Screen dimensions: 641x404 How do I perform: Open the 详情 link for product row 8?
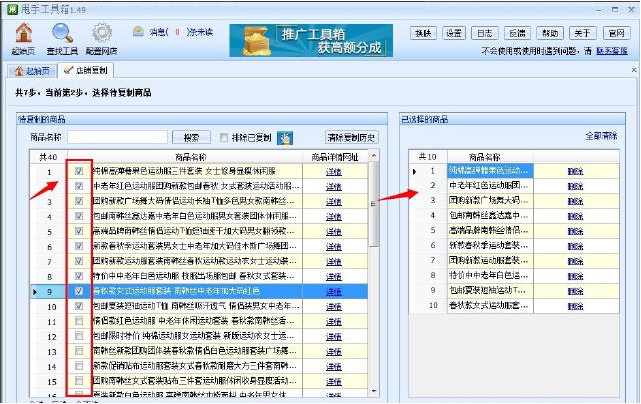click(334, 277)
